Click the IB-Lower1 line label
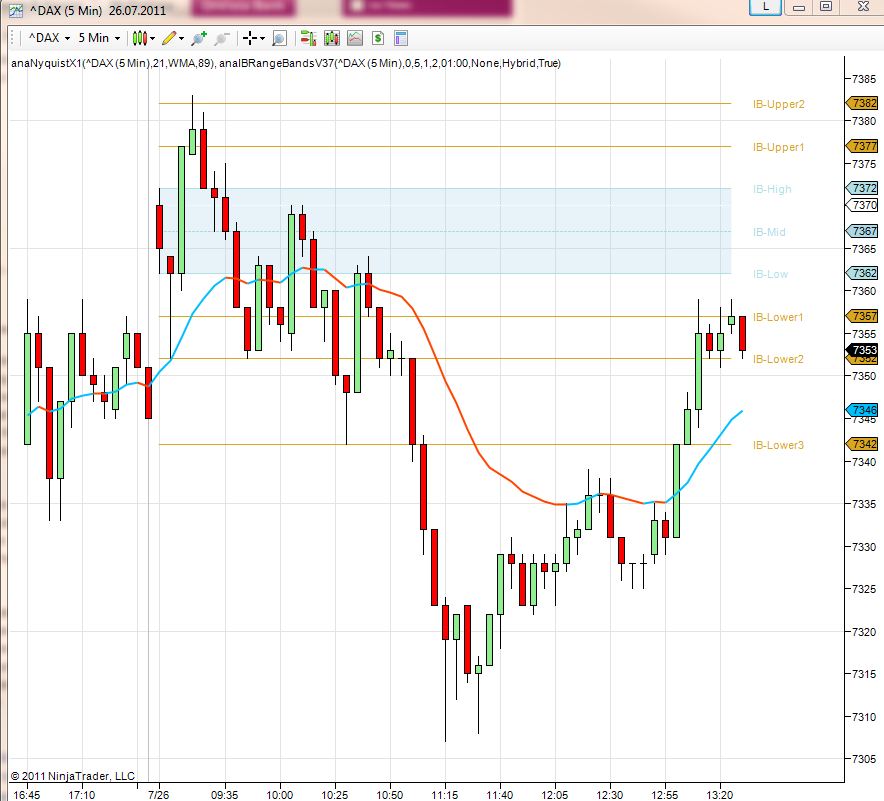The height and width of the screenshot is (801, 884). (778, 317)
